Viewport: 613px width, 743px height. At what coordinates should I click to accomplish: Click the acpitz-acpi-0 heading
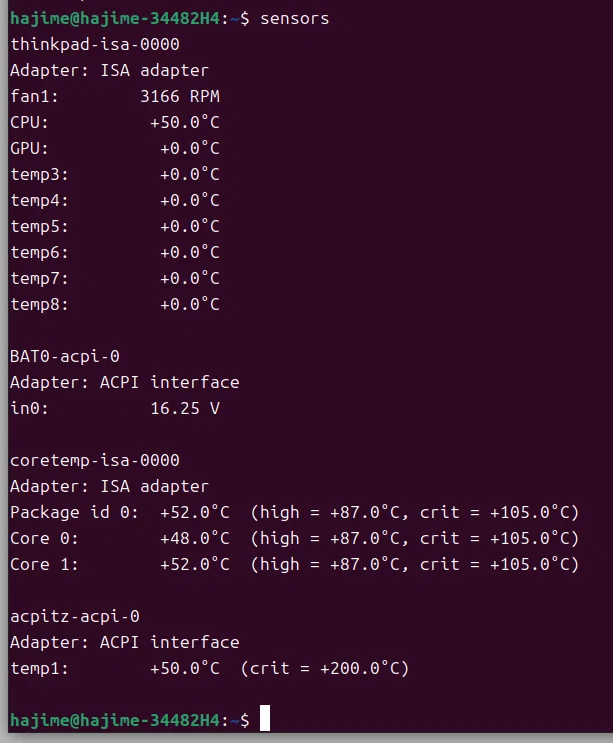[x=75, y=616]
